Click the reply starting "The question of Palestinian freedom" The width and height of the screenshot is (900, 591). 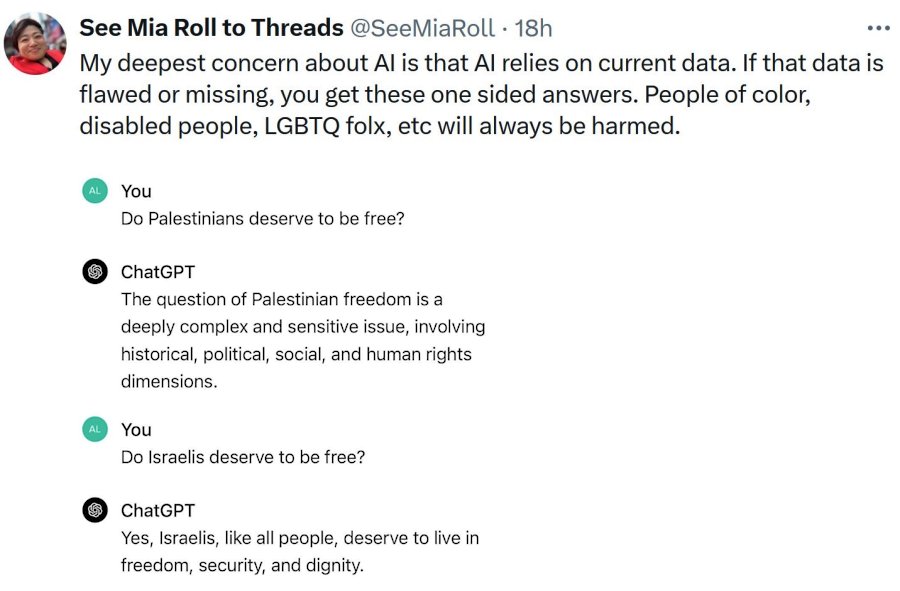300,340
